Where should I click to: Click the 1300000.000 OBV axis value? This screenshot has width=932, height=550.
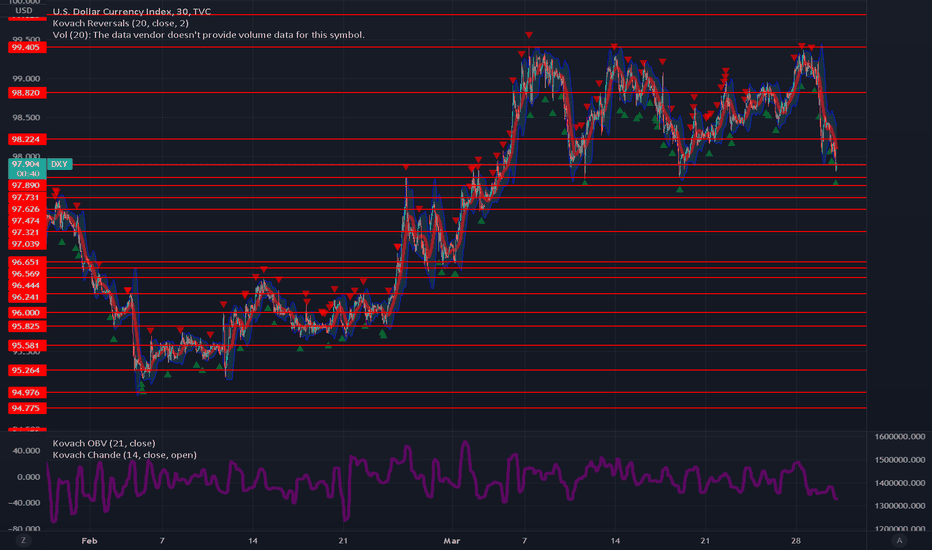pos(900,506)
